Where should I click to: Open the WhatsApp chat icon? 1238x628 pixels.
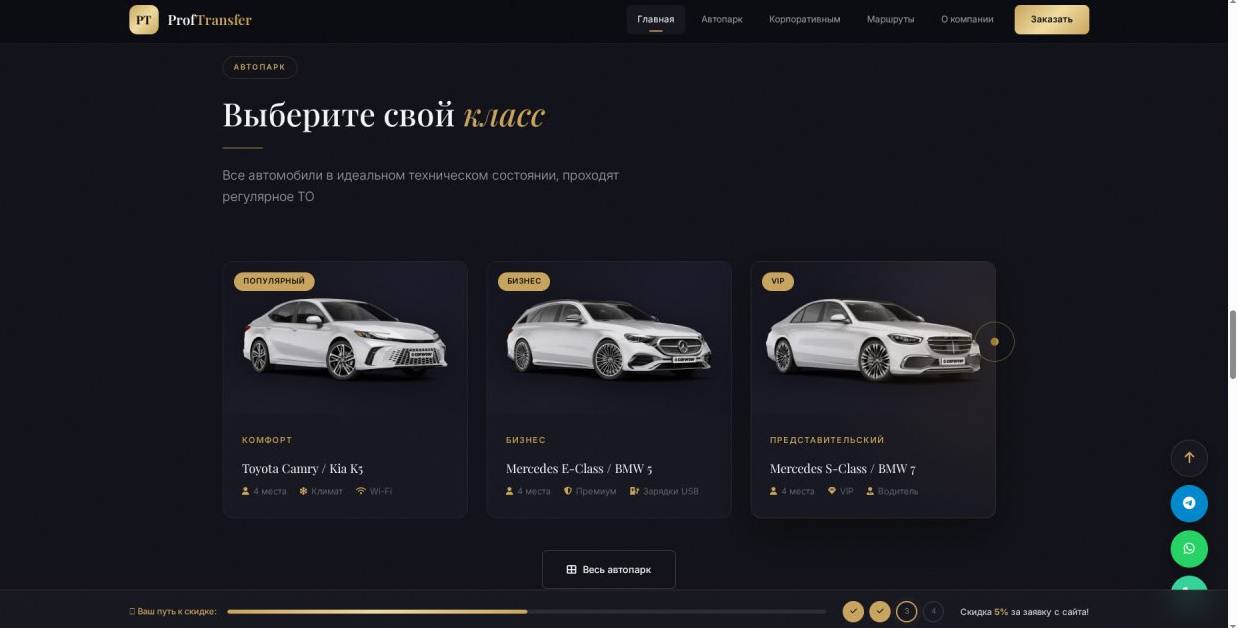tap(1189, 548)
